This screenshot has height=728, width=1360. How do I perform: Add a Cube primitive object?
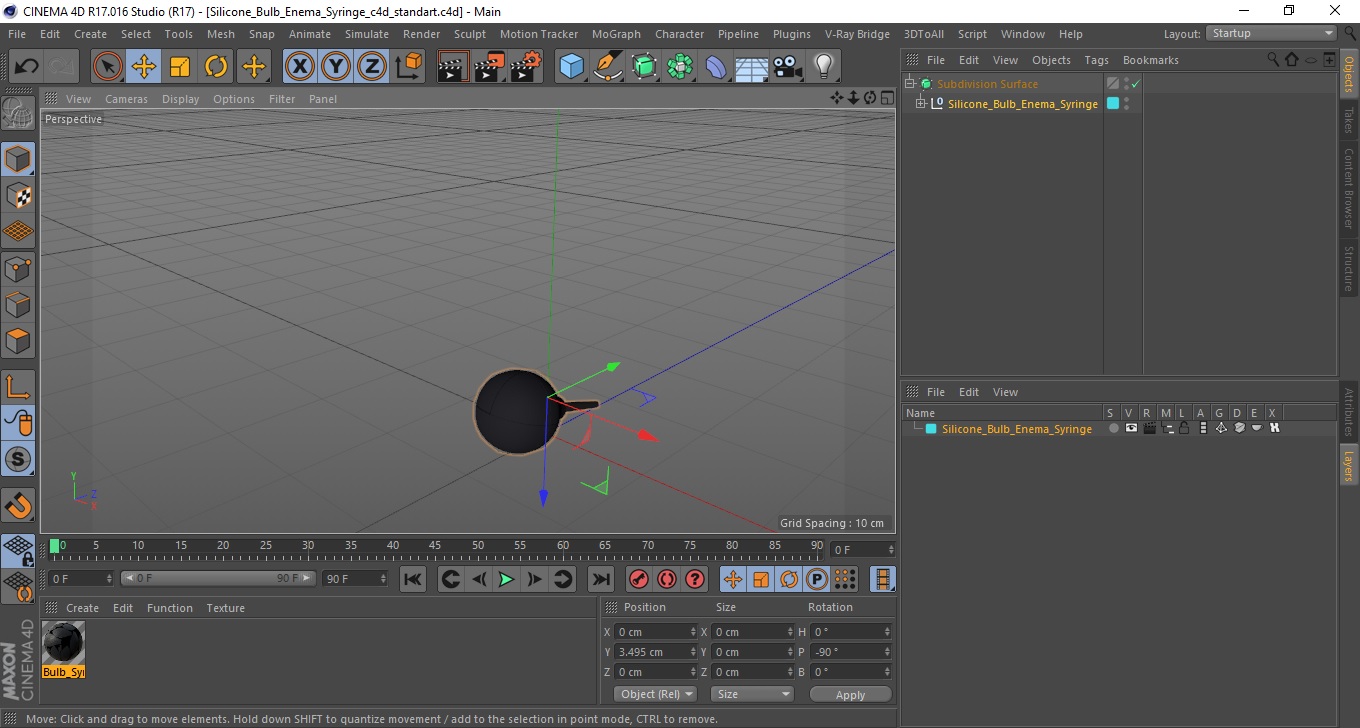pyautogui.click(x=571, y=67)
